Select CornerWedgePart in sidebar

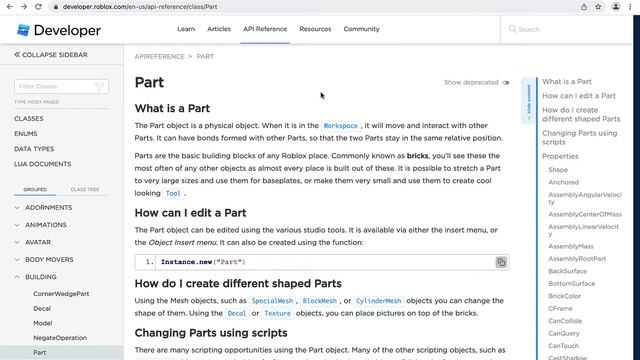click(61, 293)
